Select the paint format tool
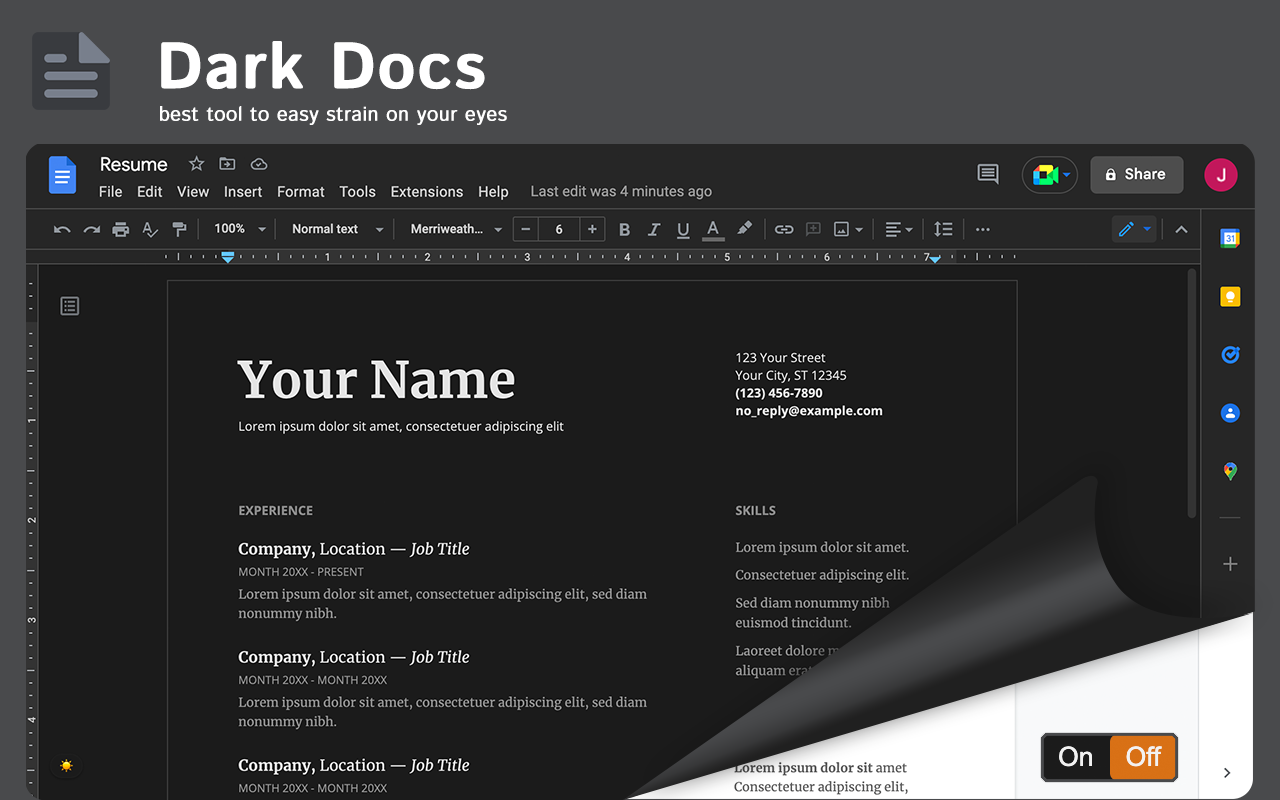The height and width of the screenshot is (800, 1280). tap(179, 229)
